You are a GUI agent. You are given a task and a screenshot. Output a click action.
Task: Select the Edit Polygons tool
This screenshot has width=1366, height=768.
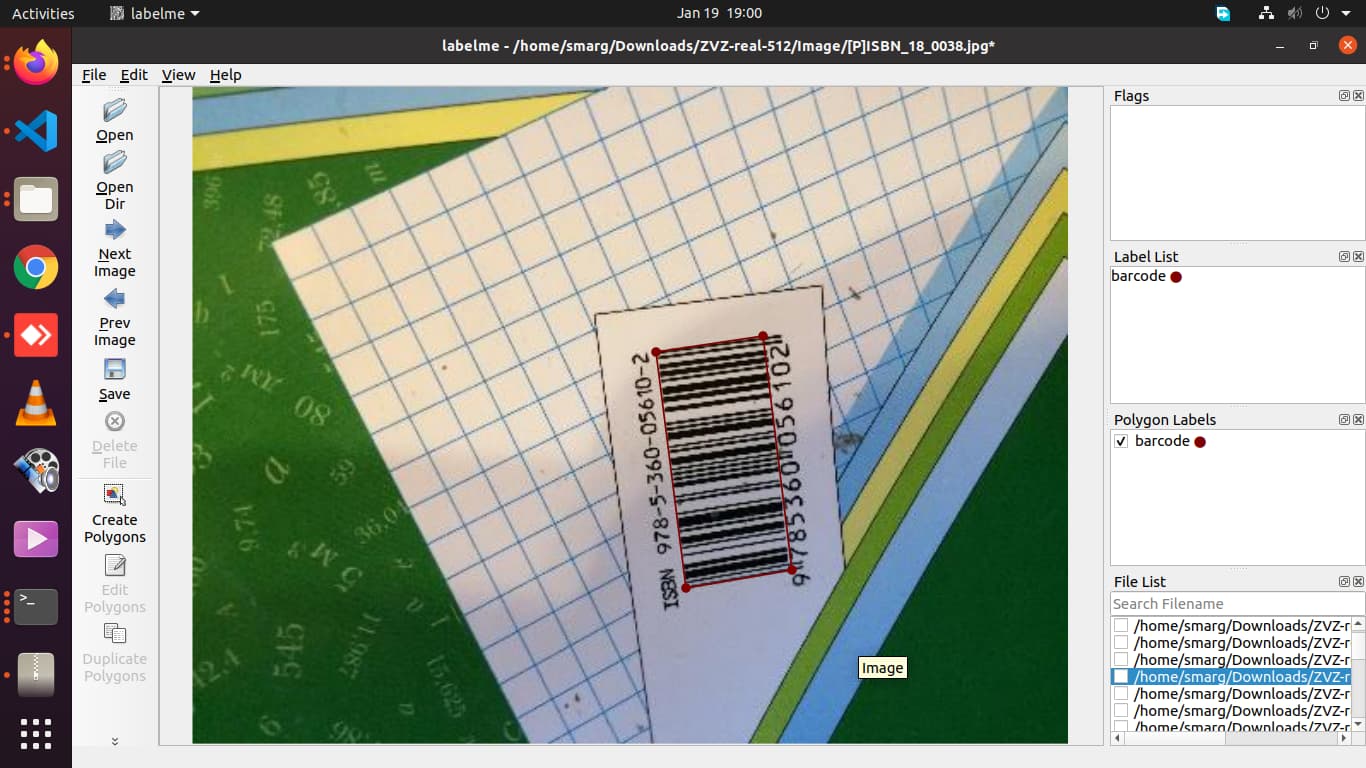pos(115,565)
